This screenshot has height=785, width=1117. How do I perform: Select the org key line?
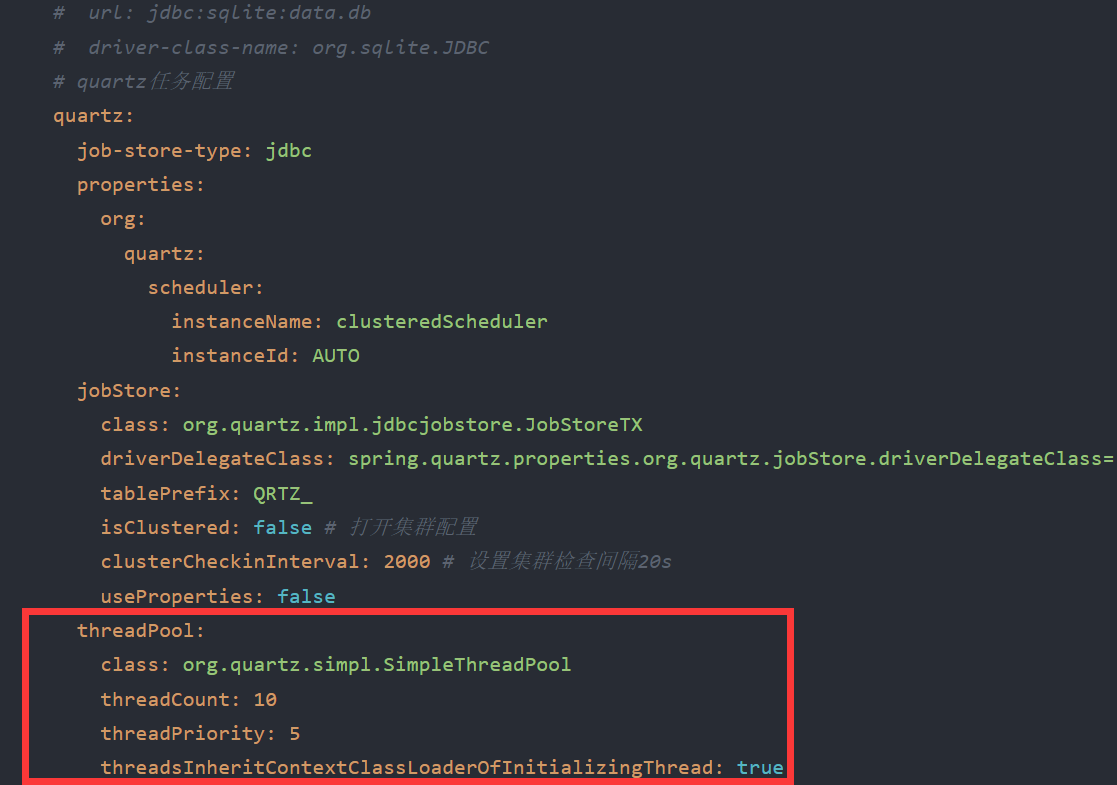(x=122, y=219)
